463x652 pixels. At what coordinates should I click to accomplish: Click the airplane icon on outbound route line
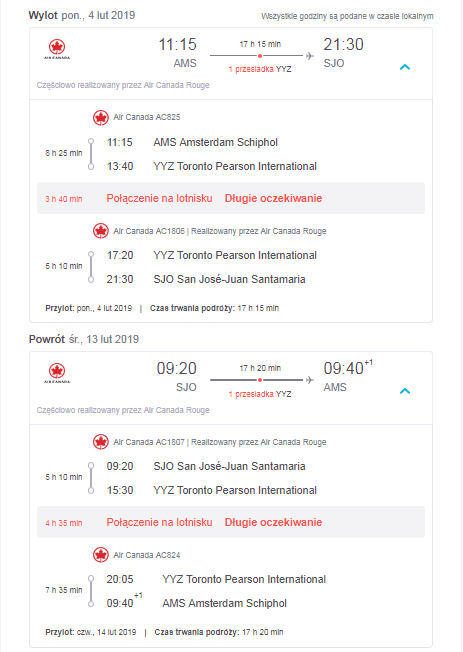[309, 56]
